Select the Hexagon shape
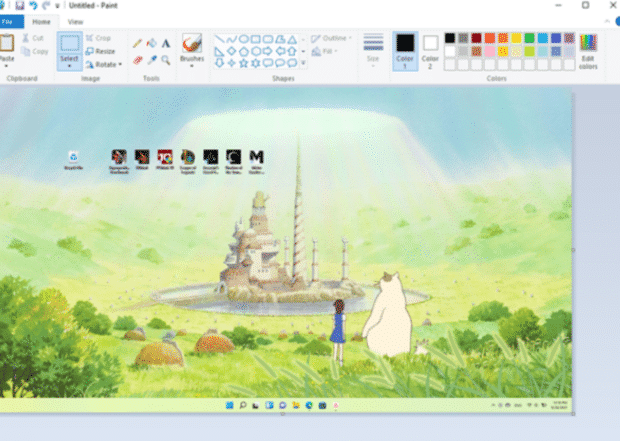 click(256, 51)
